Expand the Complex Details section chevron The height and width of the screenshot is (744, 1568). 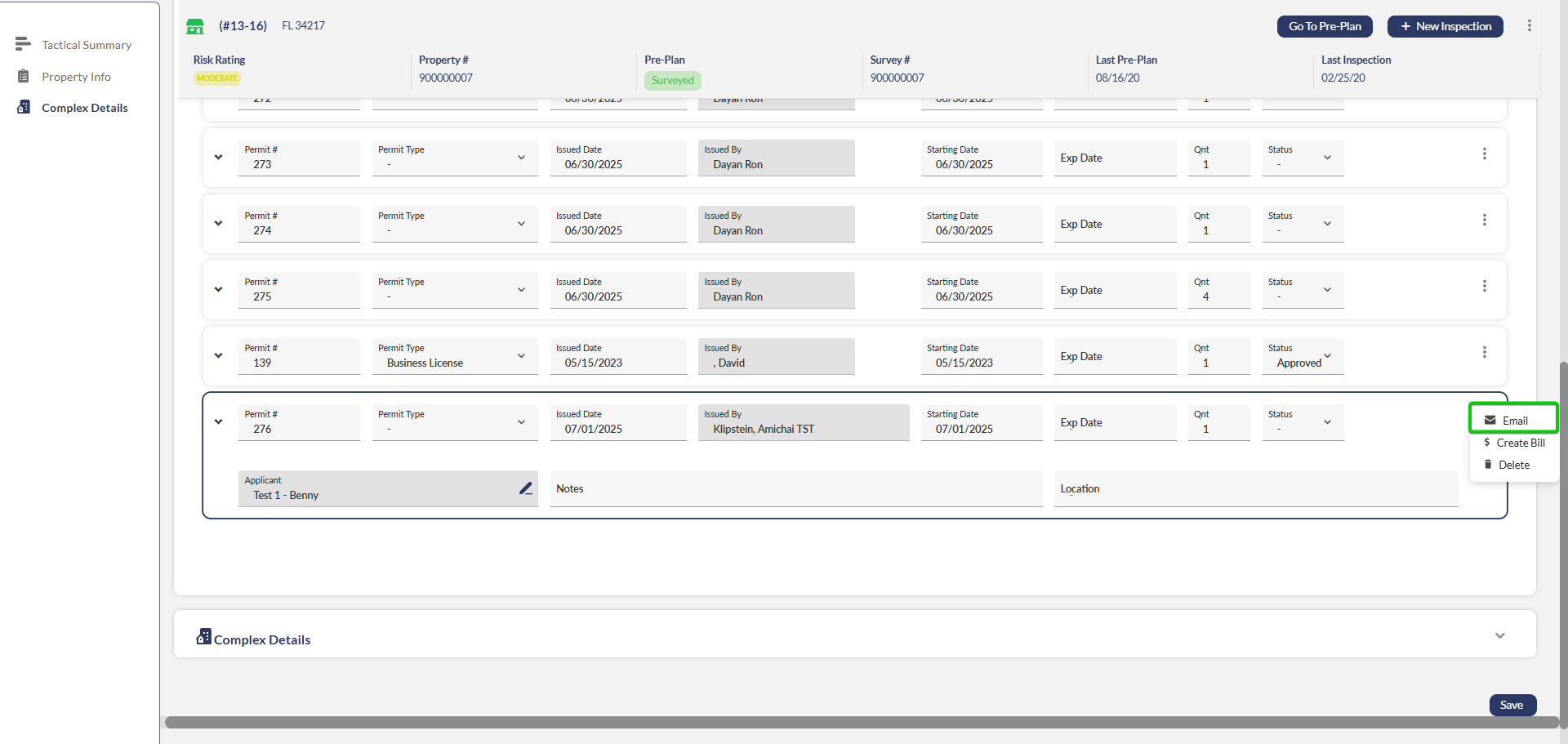coord(1499,635)
